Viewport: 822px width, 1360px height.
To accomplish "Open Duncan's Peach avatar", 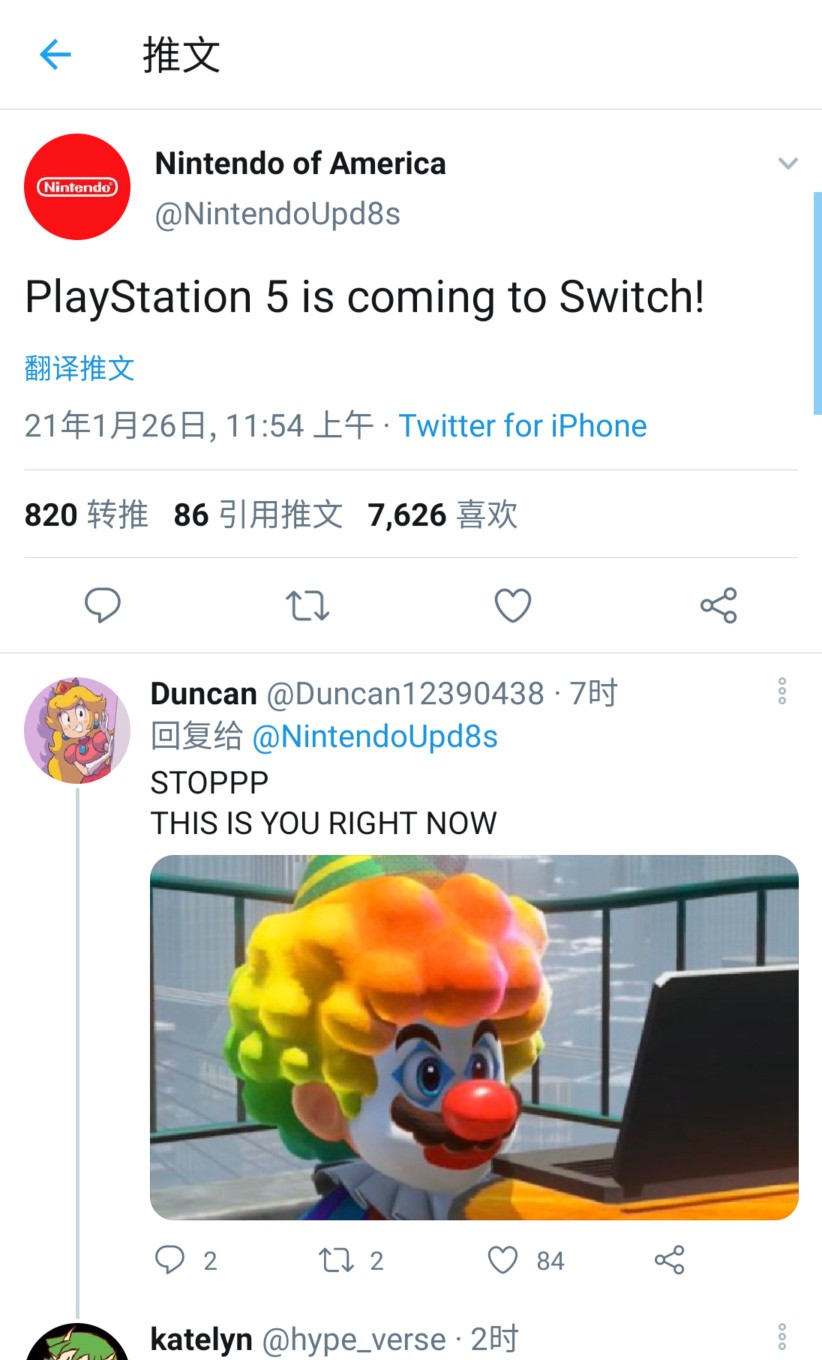I will pyautogui.click(x=77, y=730).
